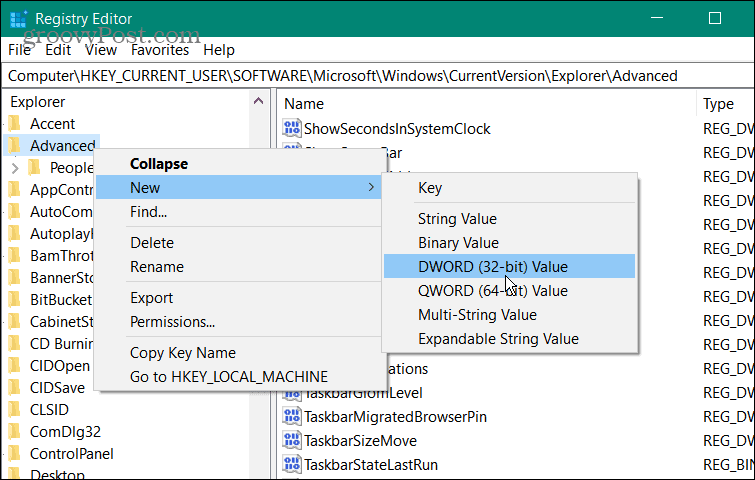Click the TaskbarStateLastRun binary value icon
The height and width of the screenshot is (480, 755).
[x=293, y=465]
